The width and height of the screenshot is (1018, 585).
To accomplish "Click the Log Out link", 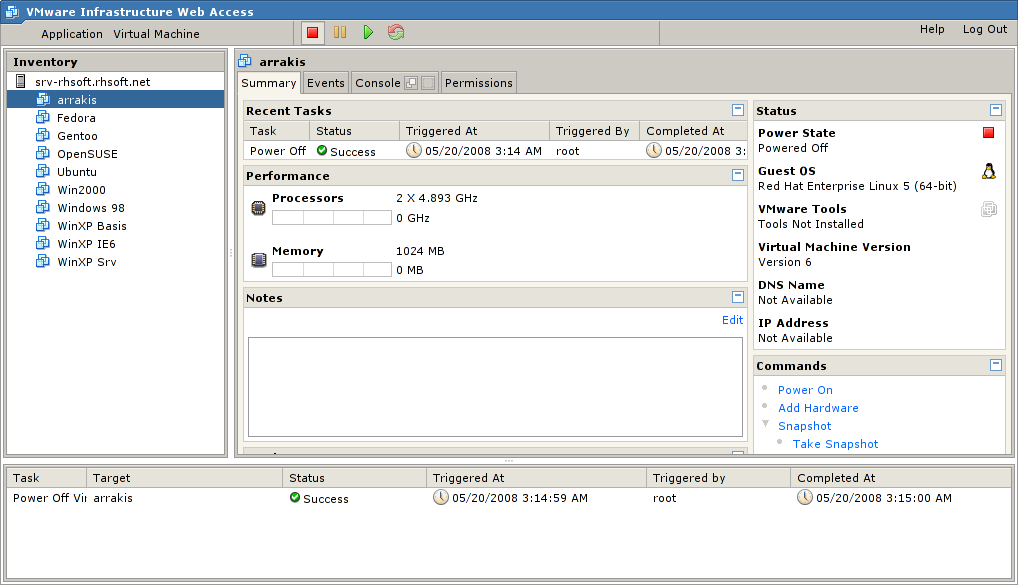I will click(985, 29).
